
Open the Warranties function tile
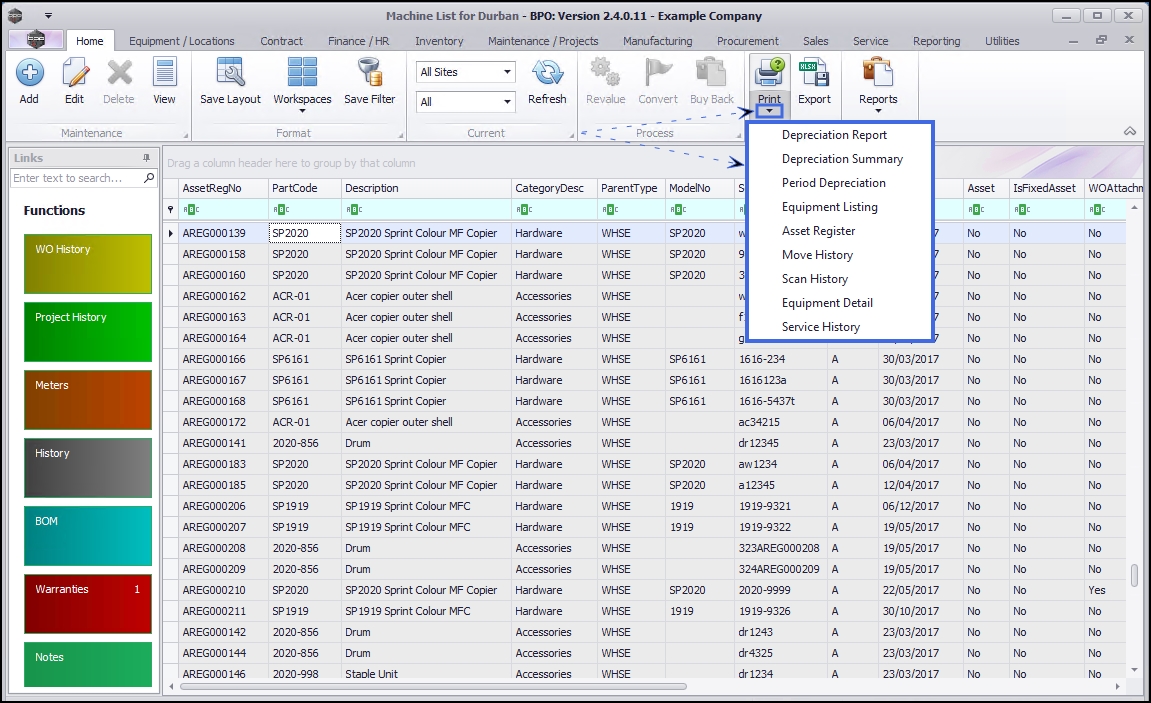[87, 604]
